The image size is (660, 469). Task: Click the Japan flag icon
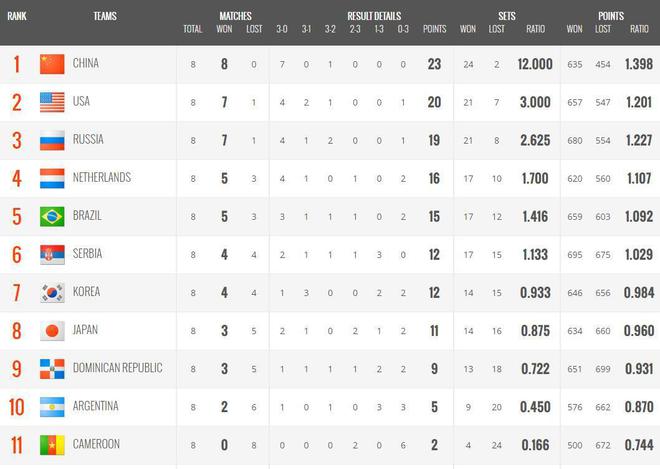point(52,331)
